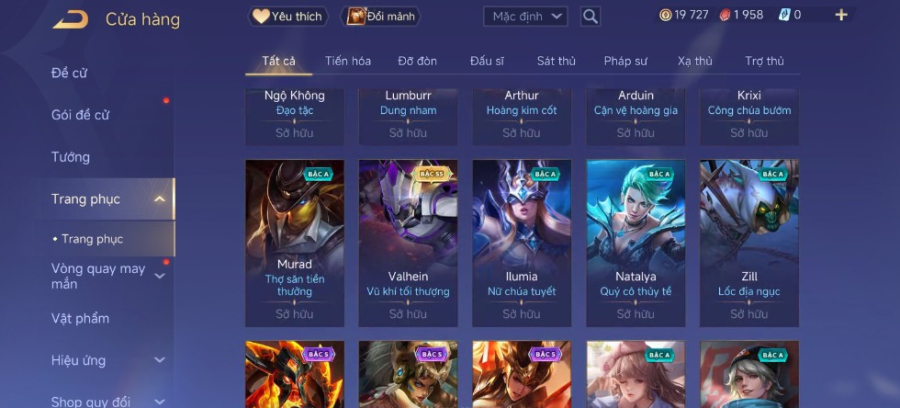
Task: Click the red ruby balance icon
Action: (725, 15)
